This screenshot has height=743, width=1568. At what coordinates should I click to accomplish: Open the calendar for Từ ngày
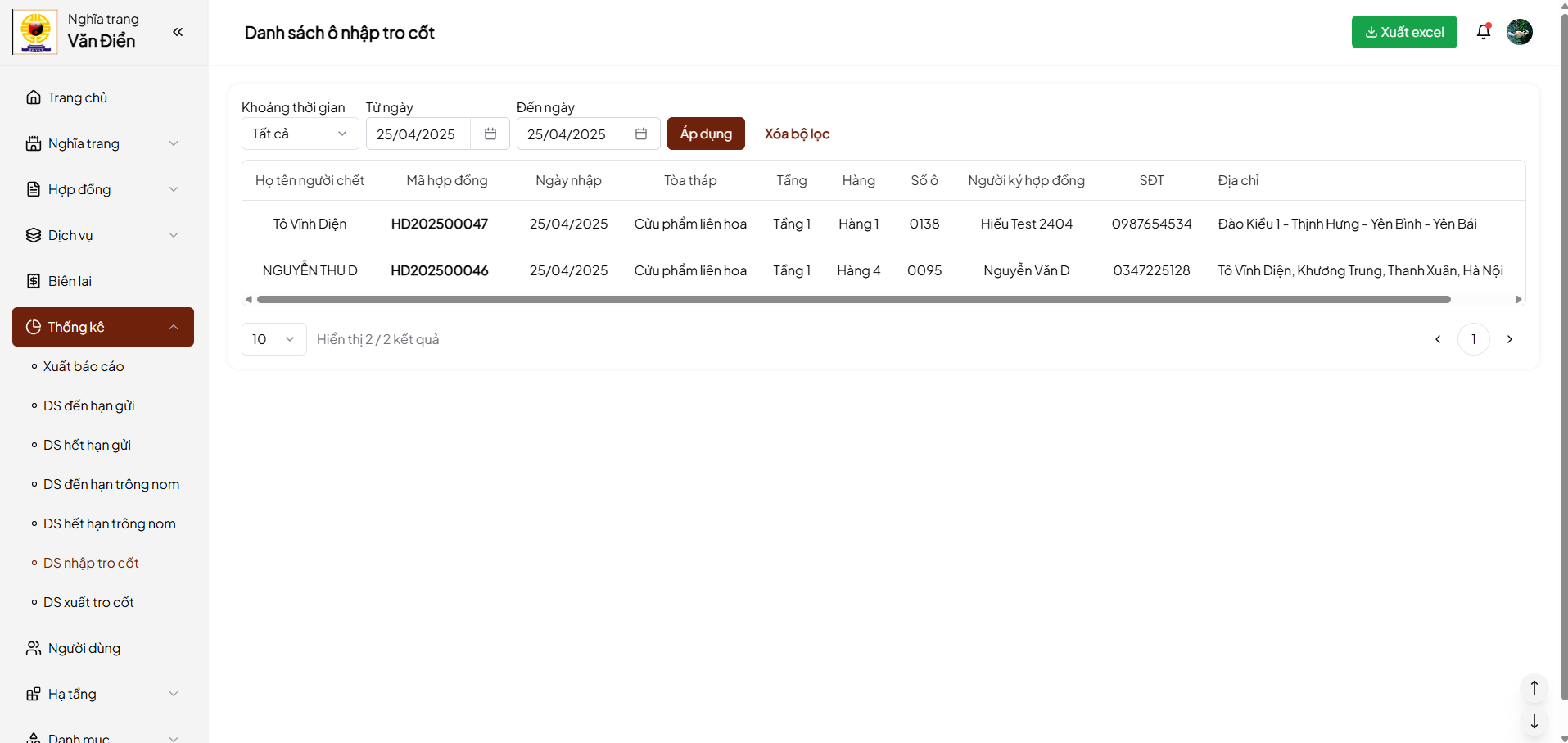pyautogui.click(x=490, y=134)
